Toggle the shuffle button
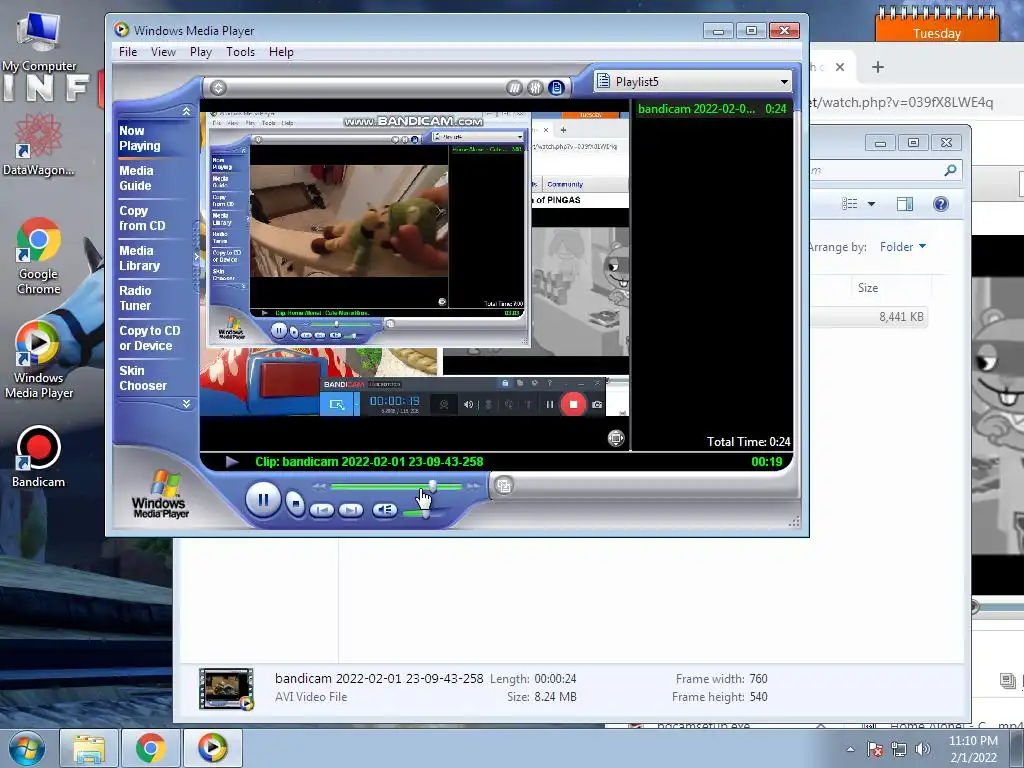 click(x=514, y=88)
